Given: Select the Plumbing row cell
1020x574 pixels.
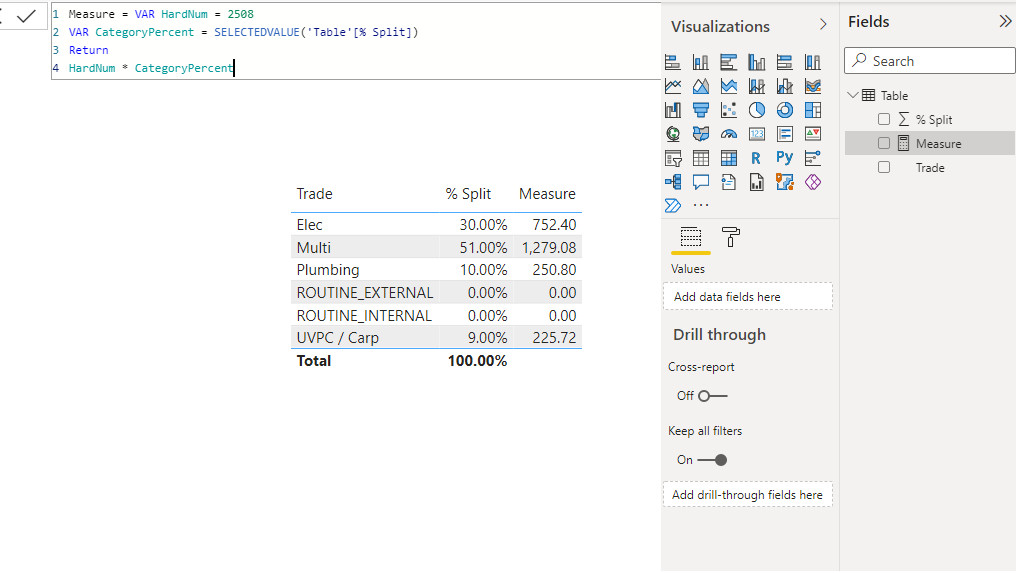Looking at the screenshot, I should 328,270.
